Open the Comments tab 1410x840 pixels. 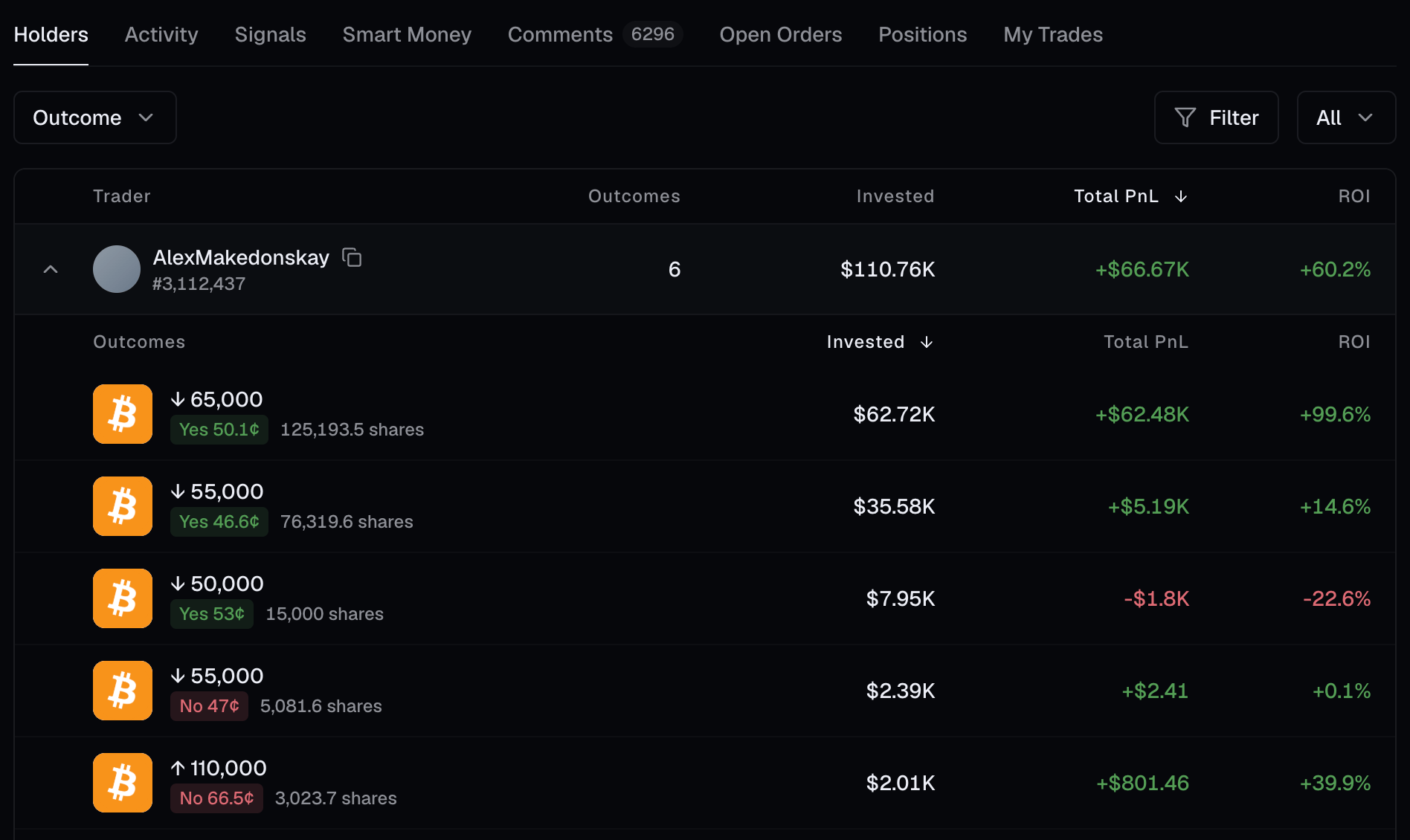(561, 34)
